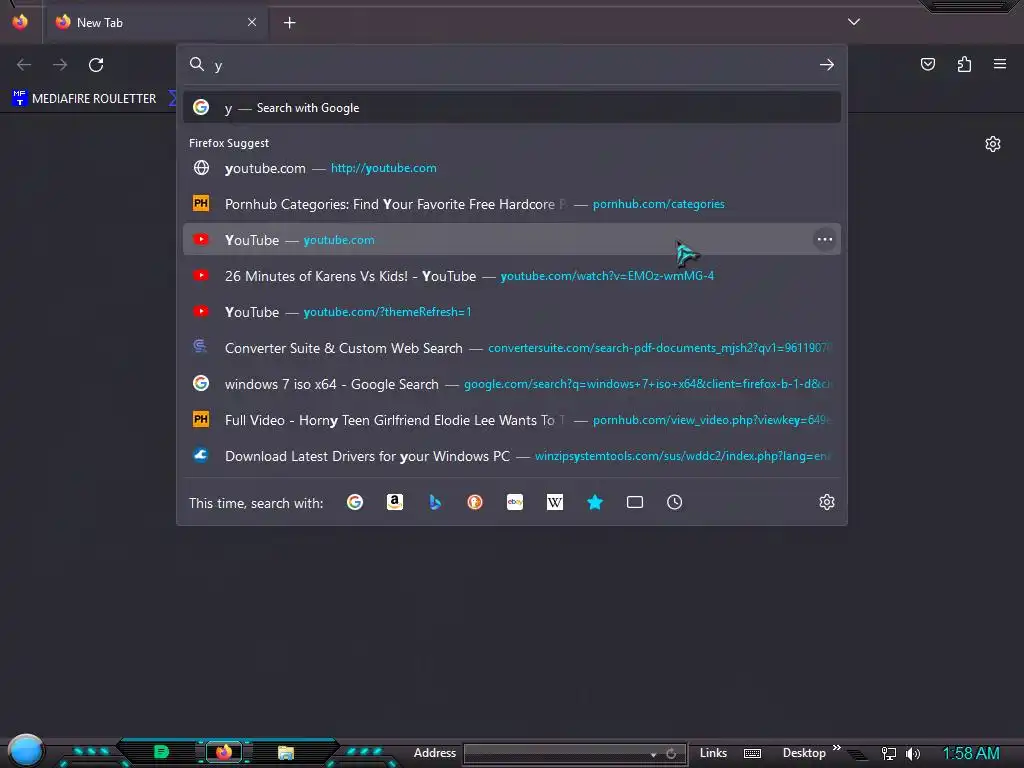Screen dimensions: 1024x768
Task: Open result options for YouTube suggestion
Action: tap(825, 240)
